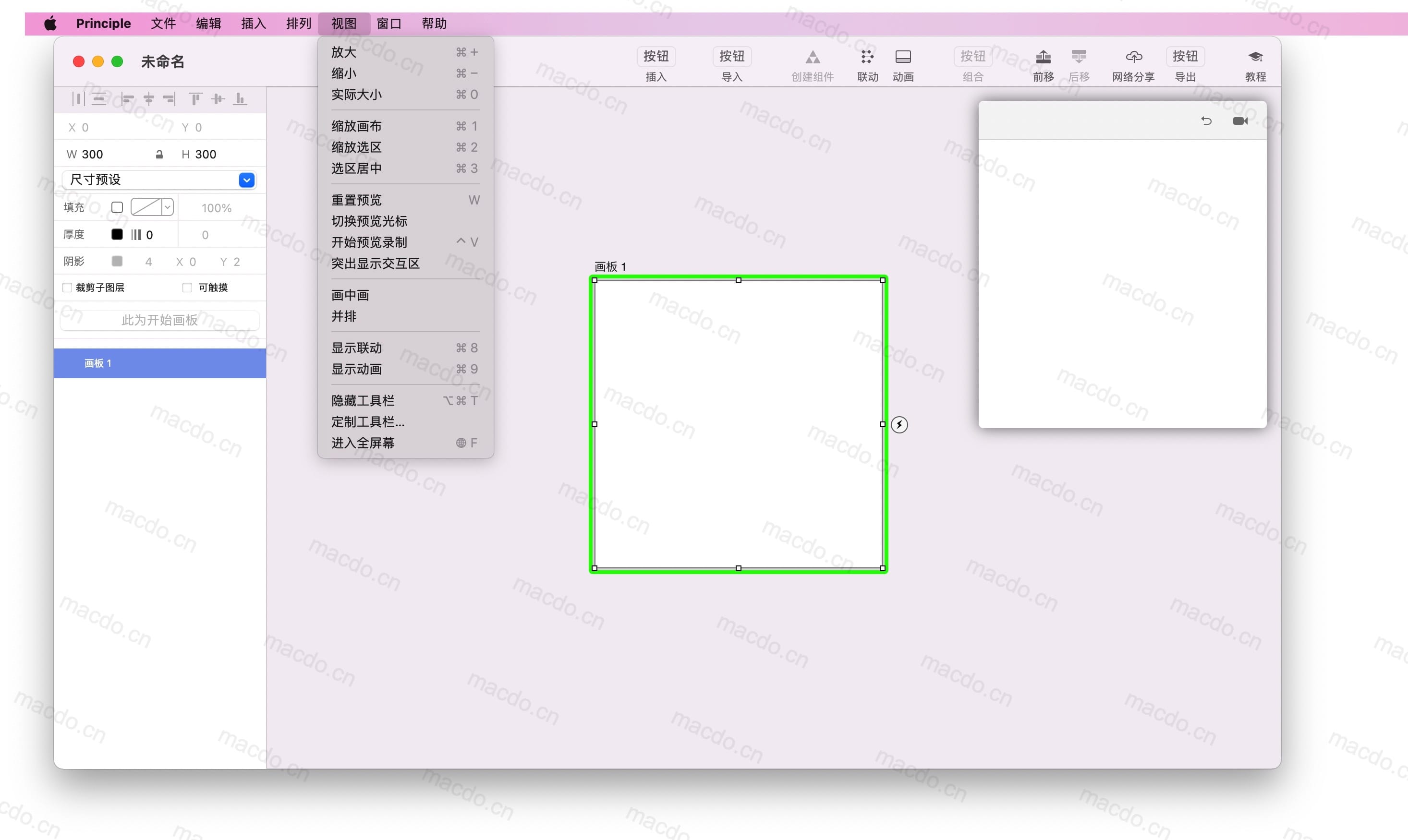Choose 切换预览光标 menu item
The height and width of the screenshot is (840, 1408).
pos(405,221)
